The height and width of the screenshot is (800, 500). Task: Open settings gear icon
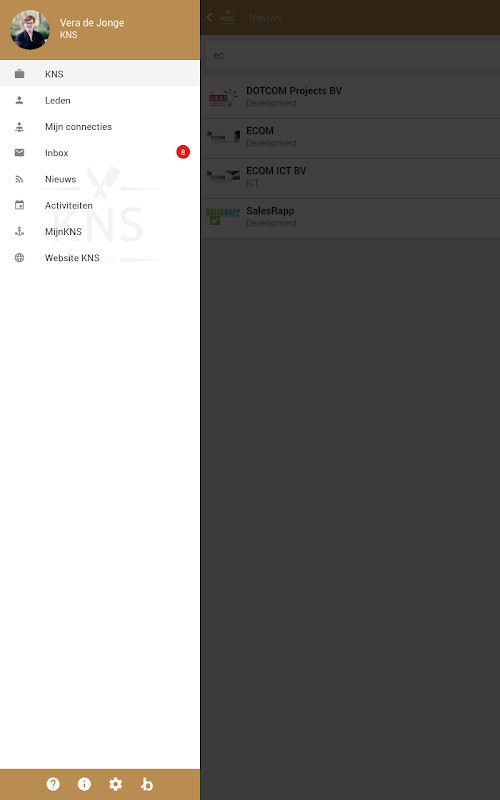(116, 784)
